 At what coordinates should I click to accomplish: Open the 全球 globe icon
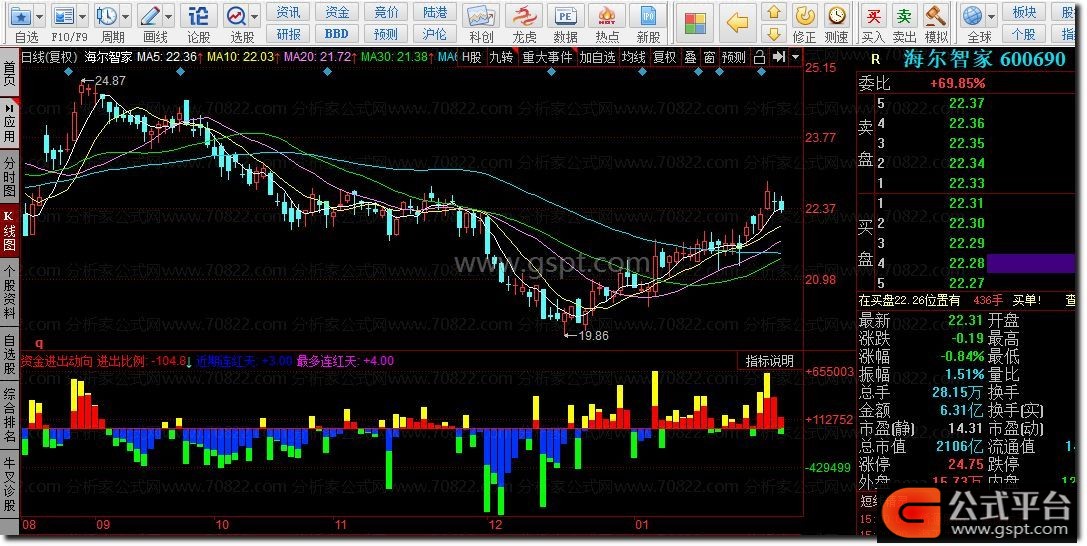coord(973,15)
